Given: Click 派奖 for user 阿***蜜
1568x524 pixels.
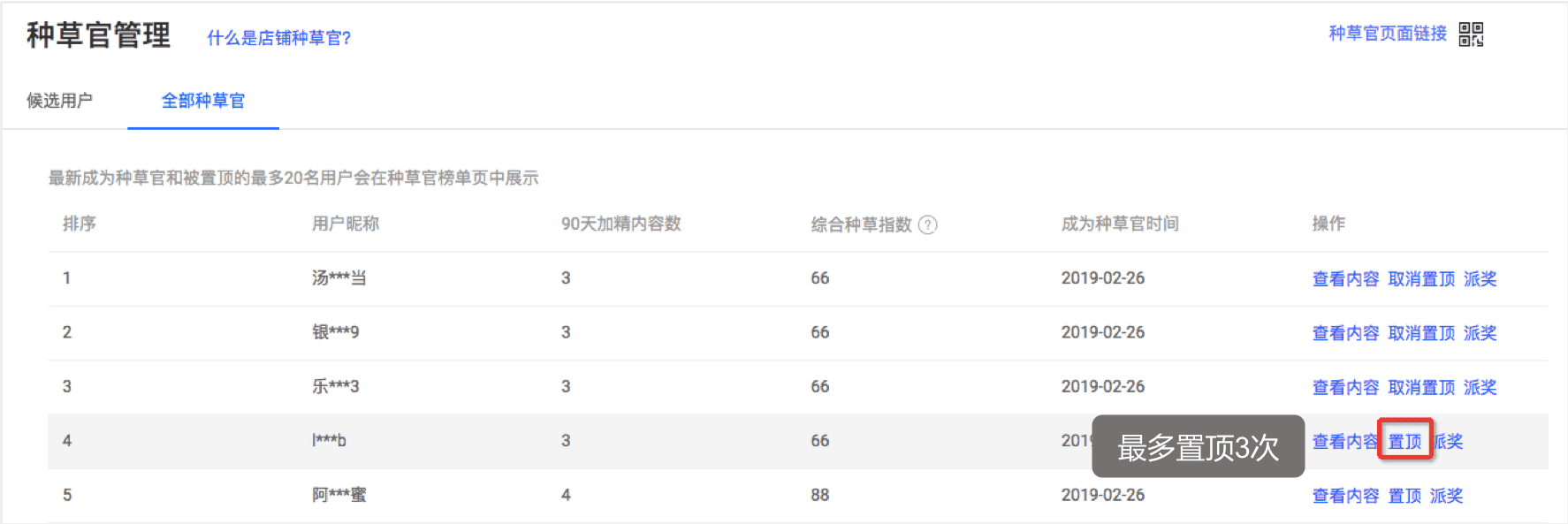Looking at the screenshot, I should pos(1446,497).
